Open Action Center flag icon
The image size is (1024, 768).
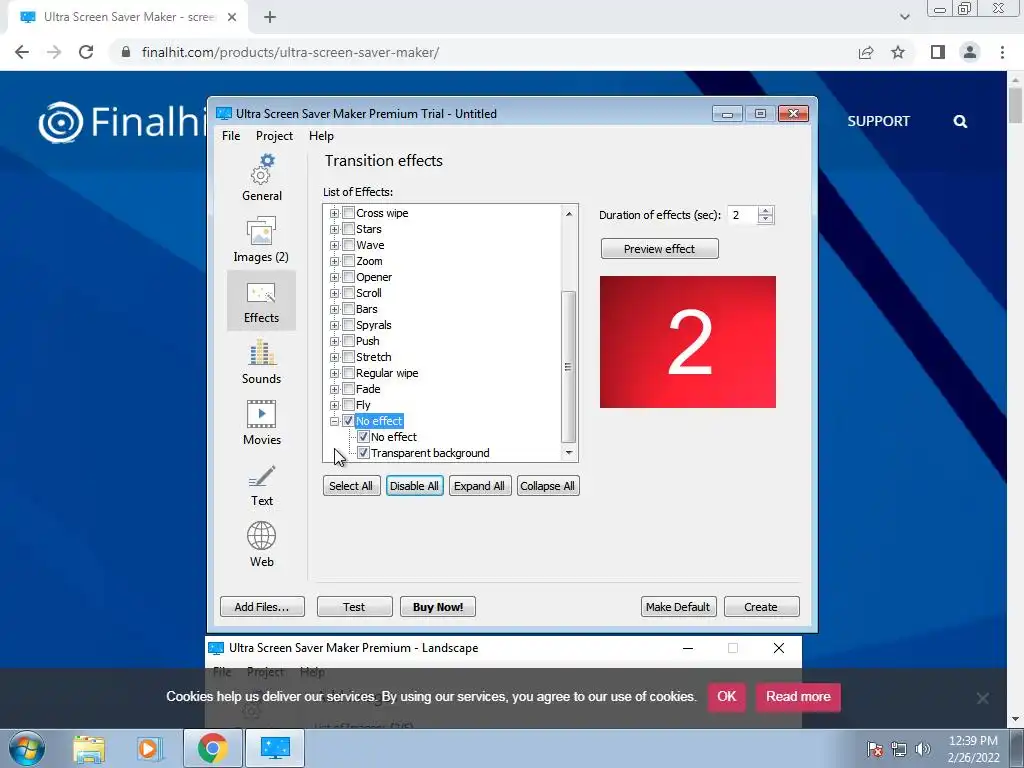(x=874, y=749)
